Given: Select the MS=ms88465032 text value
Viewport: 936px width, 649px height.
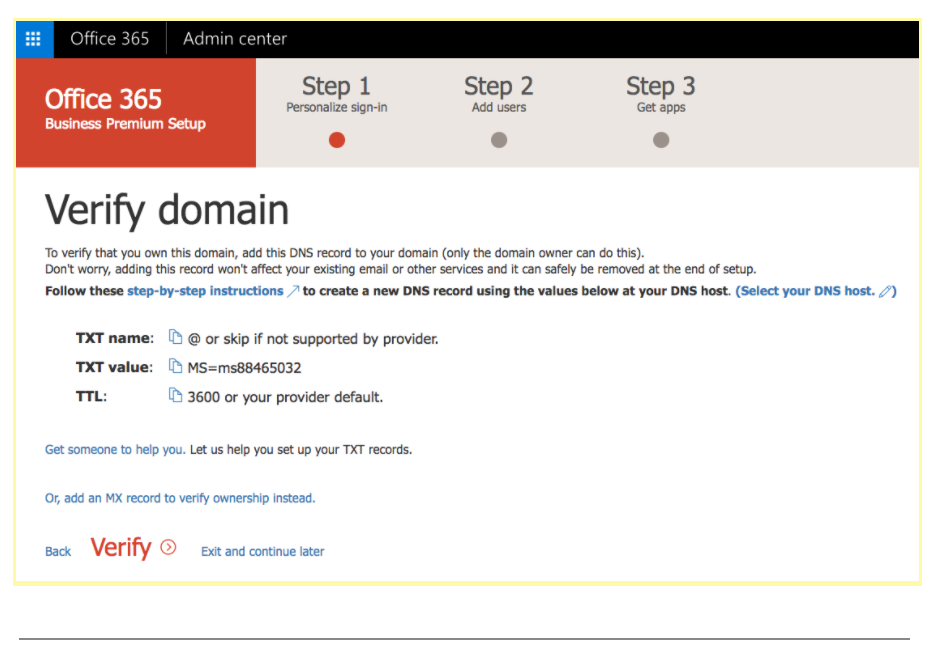Looking at the screenshot, I should click(244, 368).
